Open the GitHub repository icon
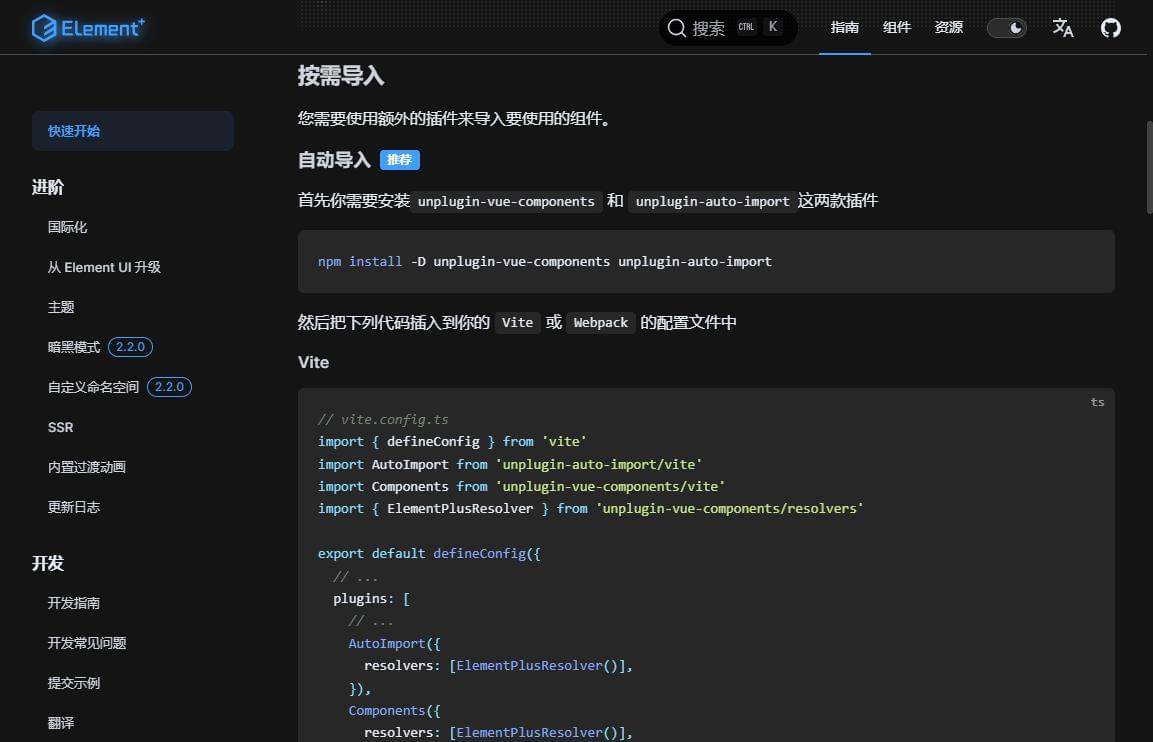Screen dimensions: 1153x742 point(1110,28)
